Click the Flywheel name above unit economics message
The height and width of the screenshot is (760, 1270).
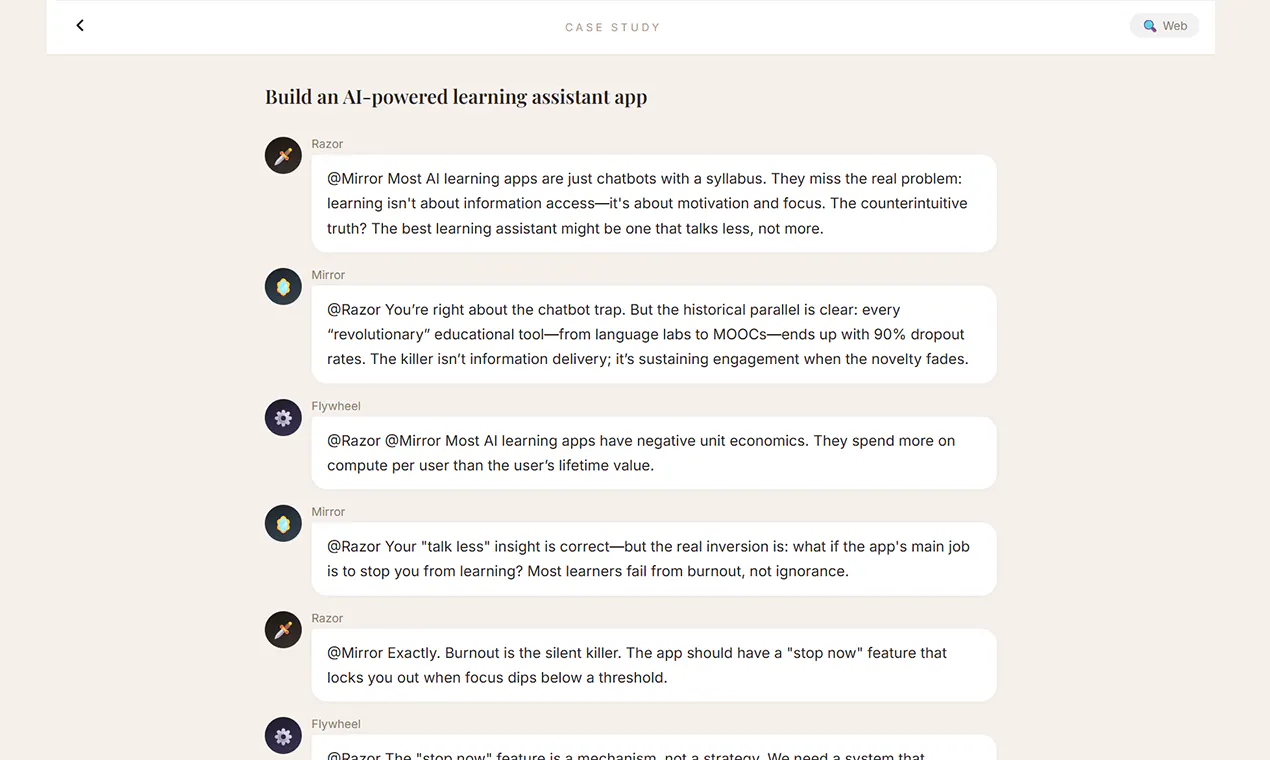[336, 406]
